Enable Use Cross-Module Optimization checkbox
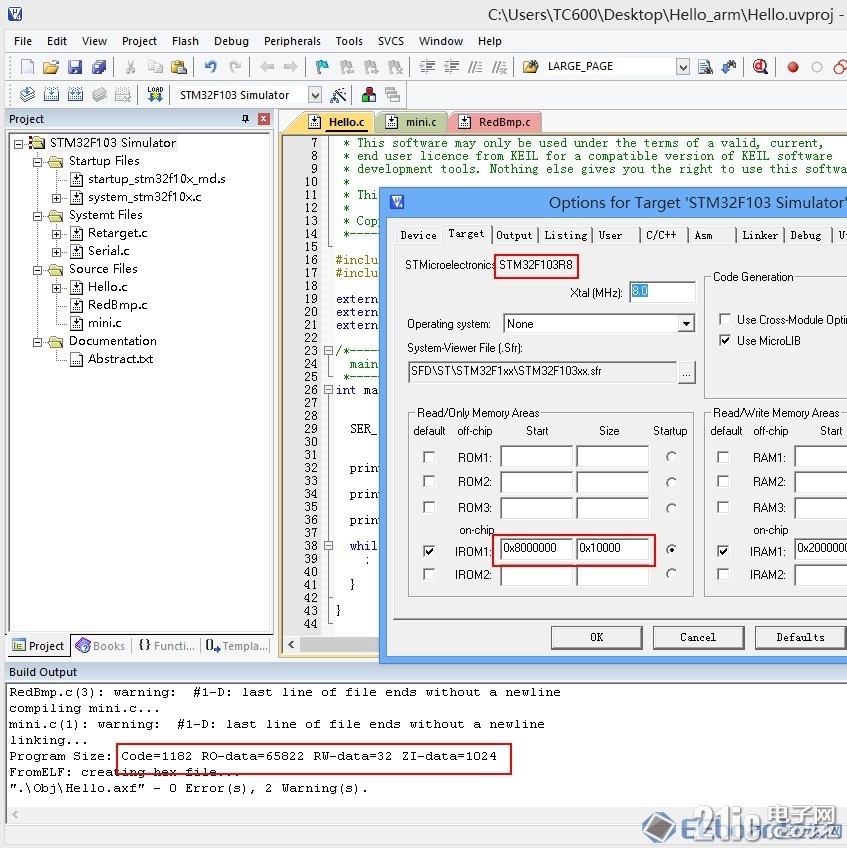847x848 pixels. tap(725, 319)
